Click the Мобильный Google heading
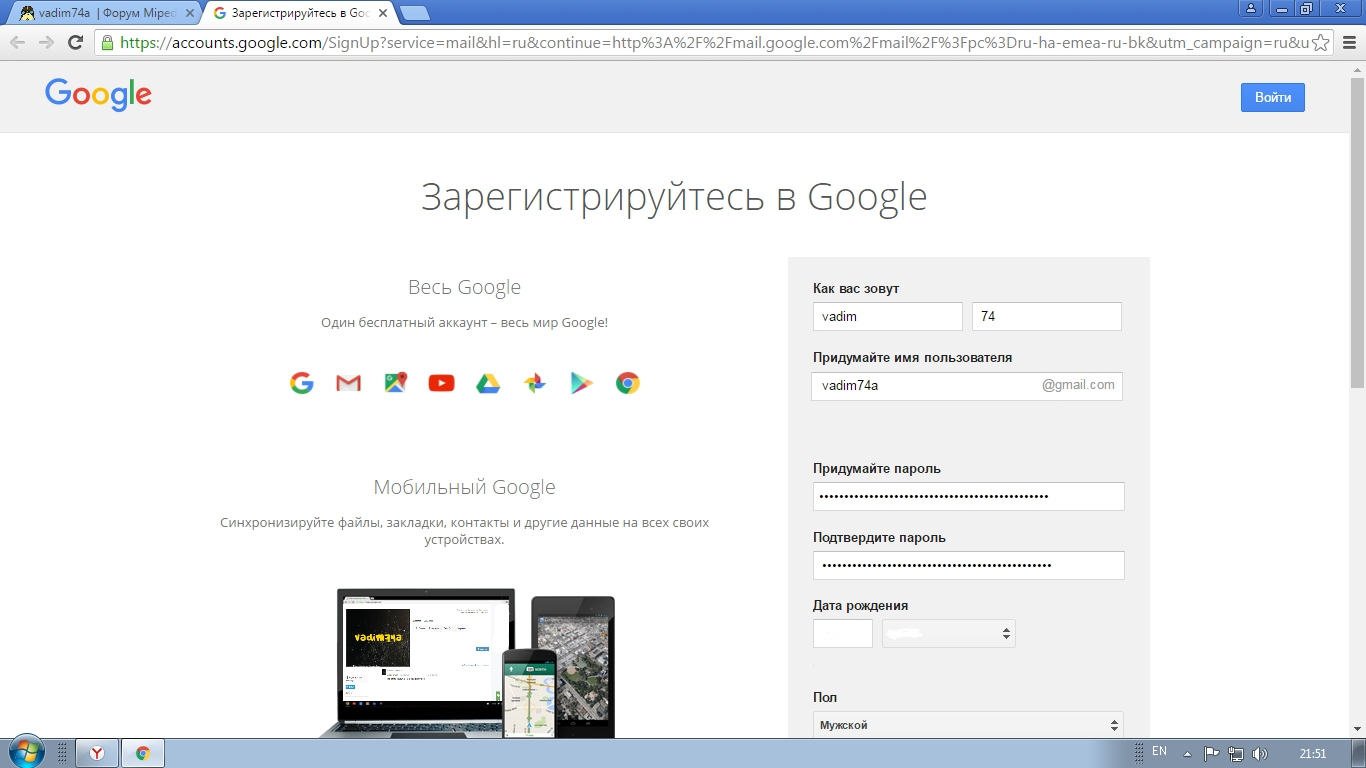The width and height of the screenshot is (1366, 768). pos(464,487)
